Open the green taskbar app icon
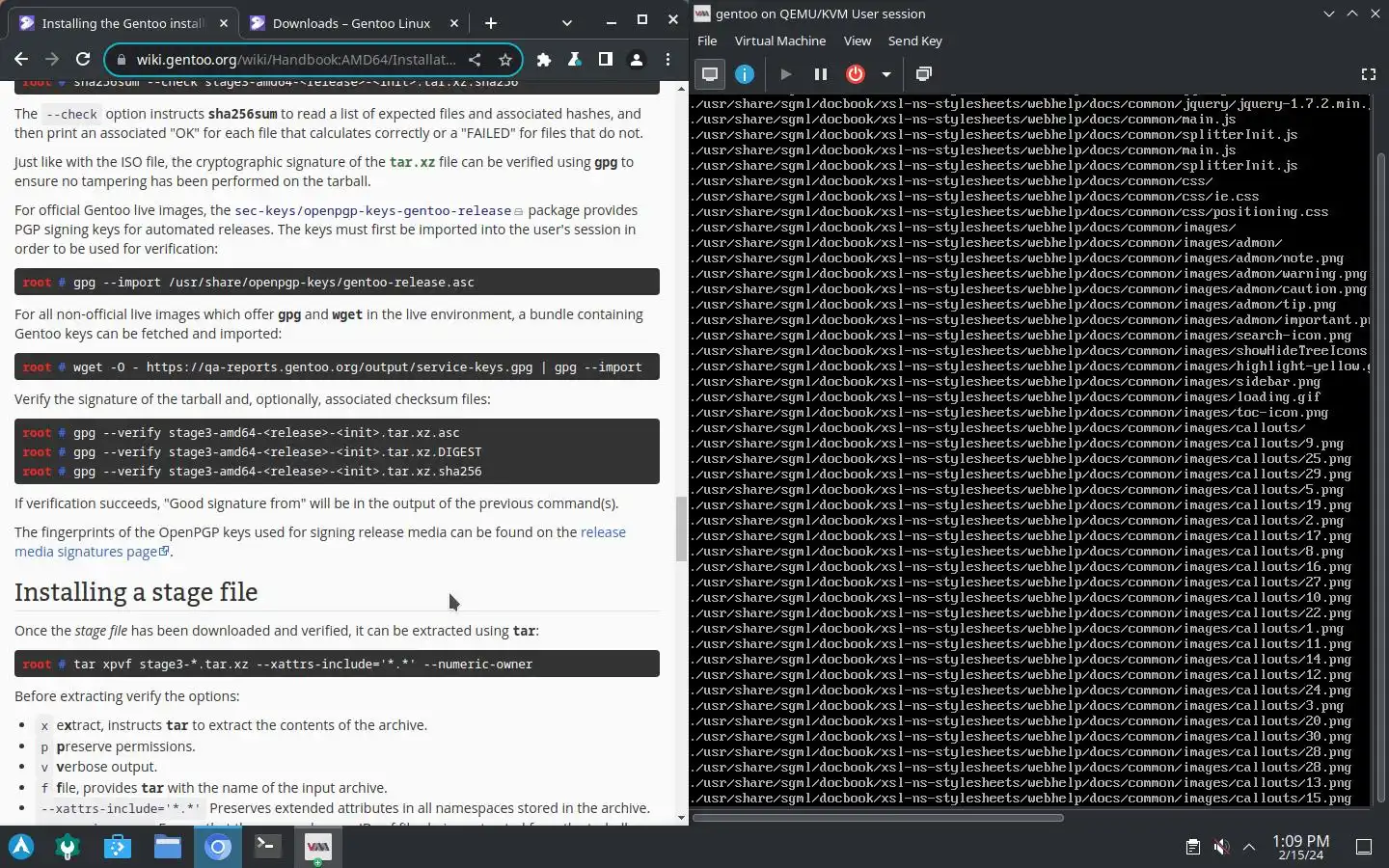The image size is (1389, 868). (68, 847)
